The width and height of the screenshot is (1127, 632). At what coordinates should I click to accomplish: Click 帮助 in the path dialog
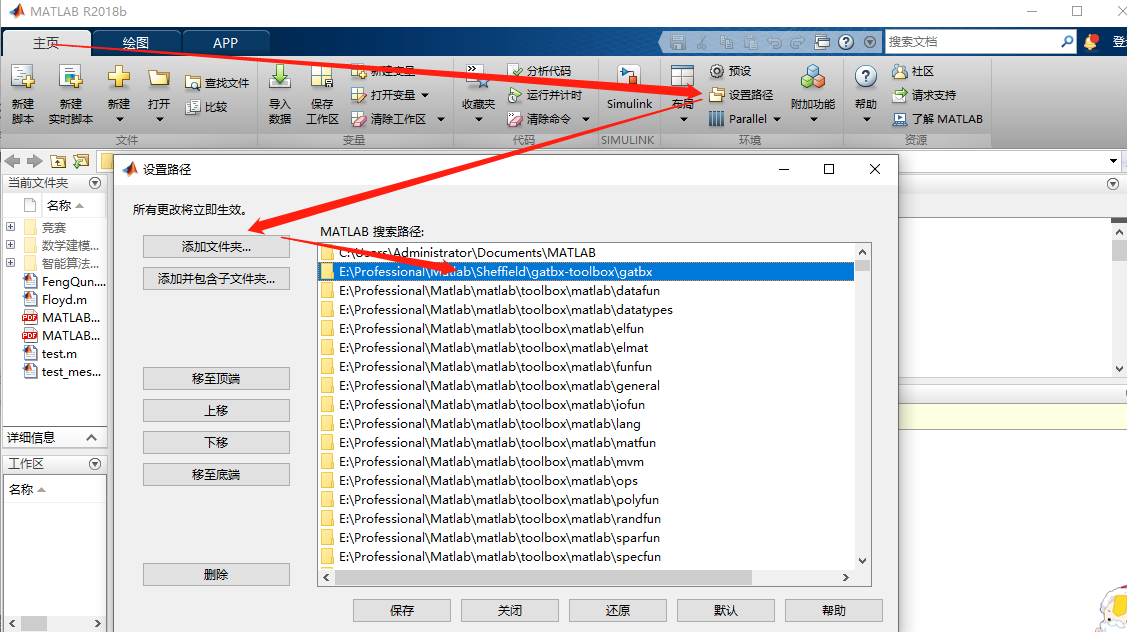click(x=834, y=610)
